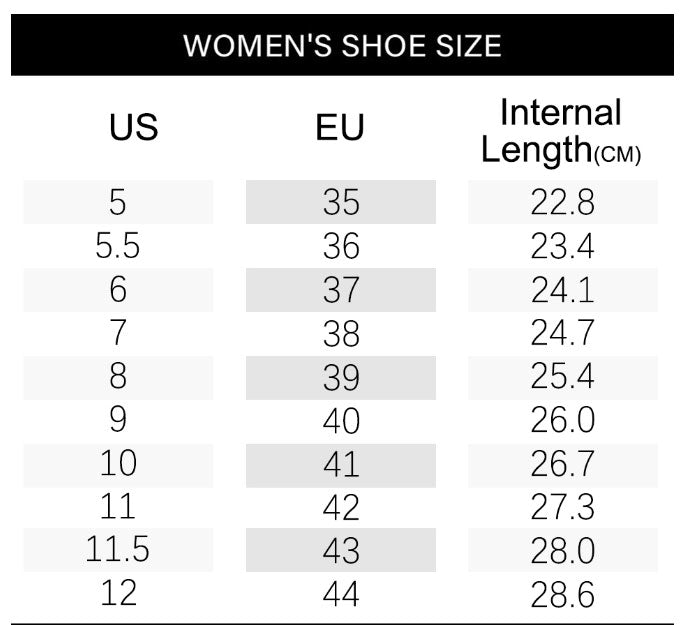The height and width of the screenshot is (625, 682).
Task: Click EU size 39 cell
Action: (341, 377)
